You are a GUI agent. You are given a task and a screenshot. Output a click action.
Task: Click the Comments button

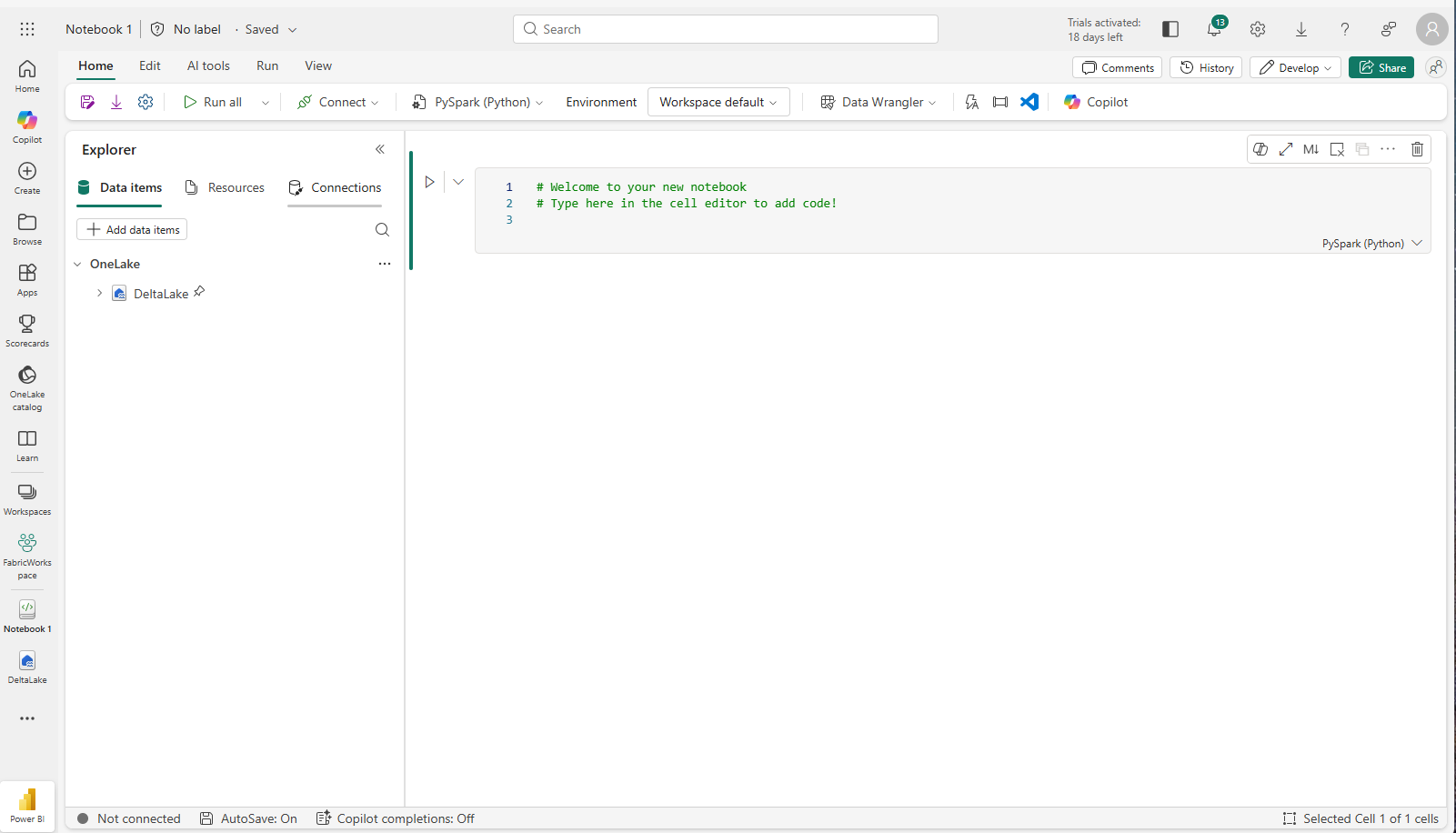coord(1118,67)
